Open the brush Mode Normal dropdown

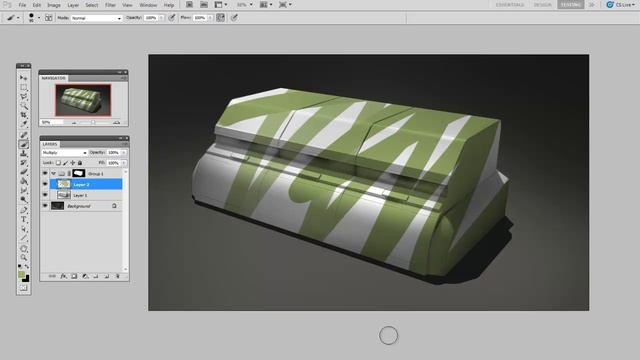pos(96,18)
